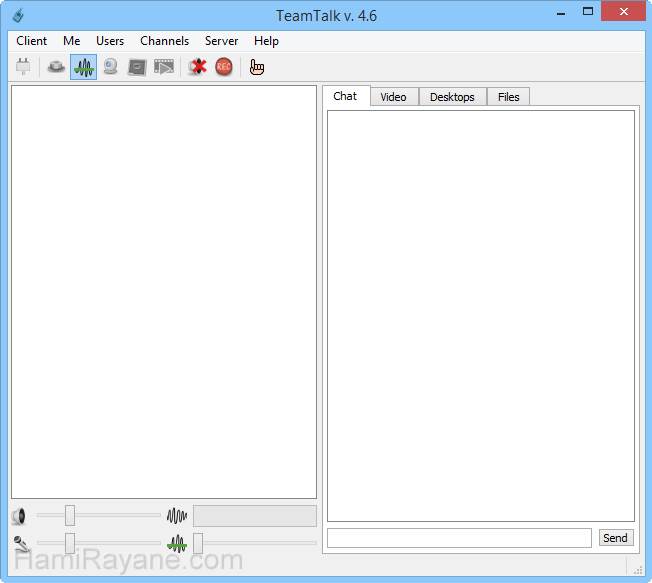Click the microphone icon at bottom left
Viewport: 652px width, 583px height.
21,543
